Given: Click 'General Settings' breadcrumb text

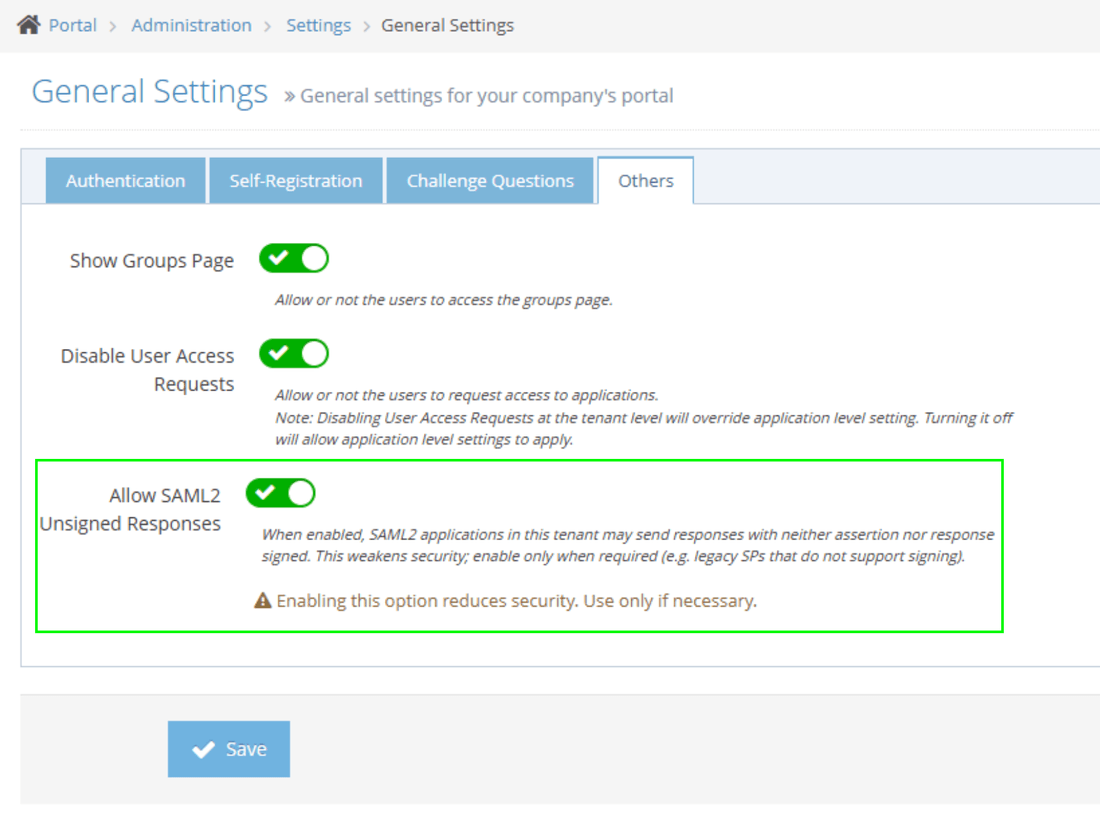Looking at the screenshot, I should click(x=448, y=25).
